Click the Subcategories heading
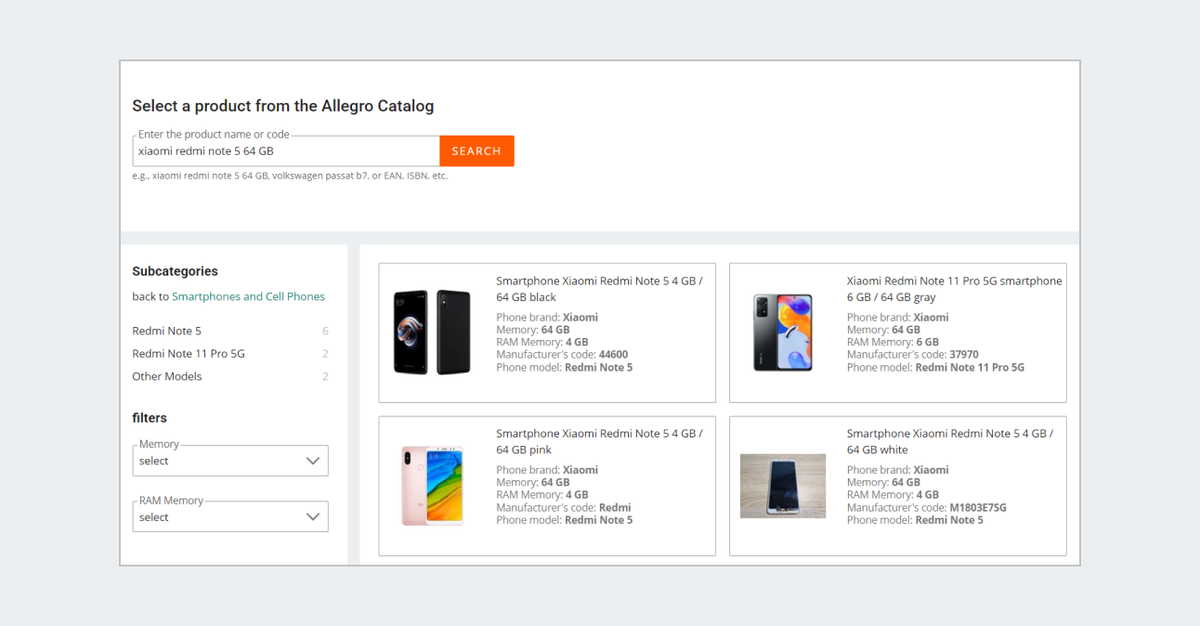The image size is (1200, 626). tap(175, 271)
